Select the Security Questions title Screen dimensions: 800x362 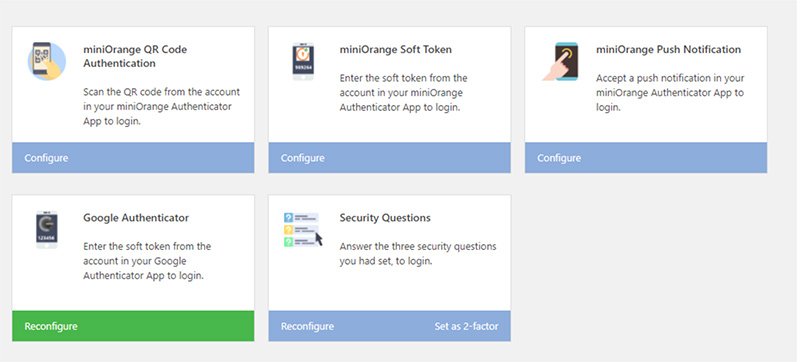click(x=385, y=218)
